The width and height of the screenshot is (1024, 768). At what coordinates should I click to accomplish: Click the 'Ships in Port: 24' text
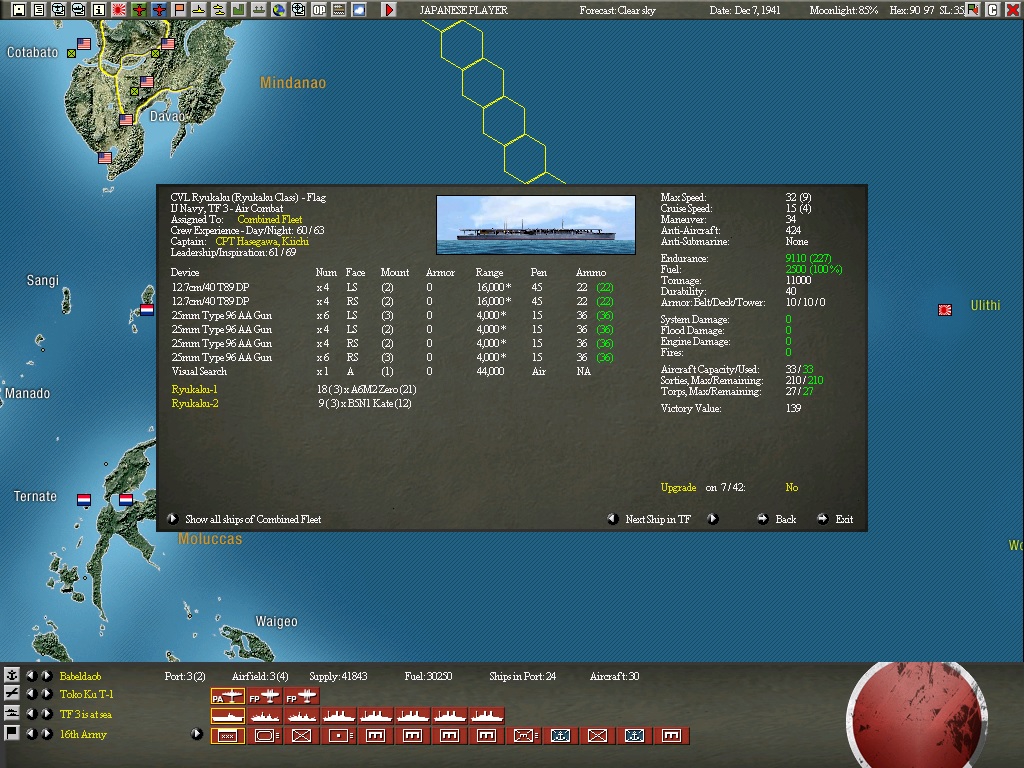[x=522, y=676]
